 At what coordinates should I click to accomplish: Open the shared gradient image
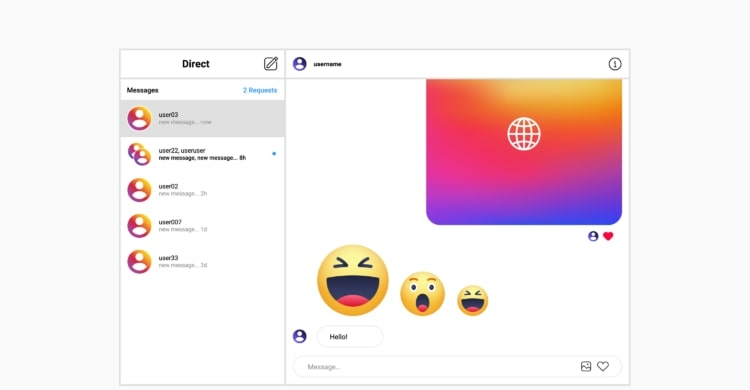pos(524,152)
